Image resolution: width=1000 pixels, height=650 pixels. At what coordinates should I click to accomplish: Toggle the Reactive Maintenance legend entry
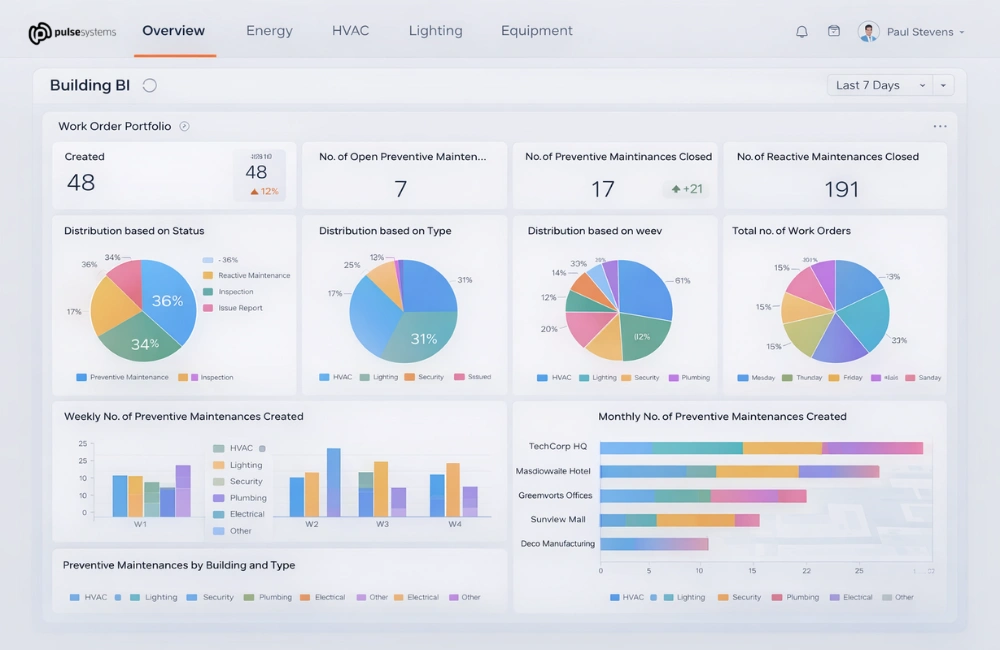coord(247,275)
